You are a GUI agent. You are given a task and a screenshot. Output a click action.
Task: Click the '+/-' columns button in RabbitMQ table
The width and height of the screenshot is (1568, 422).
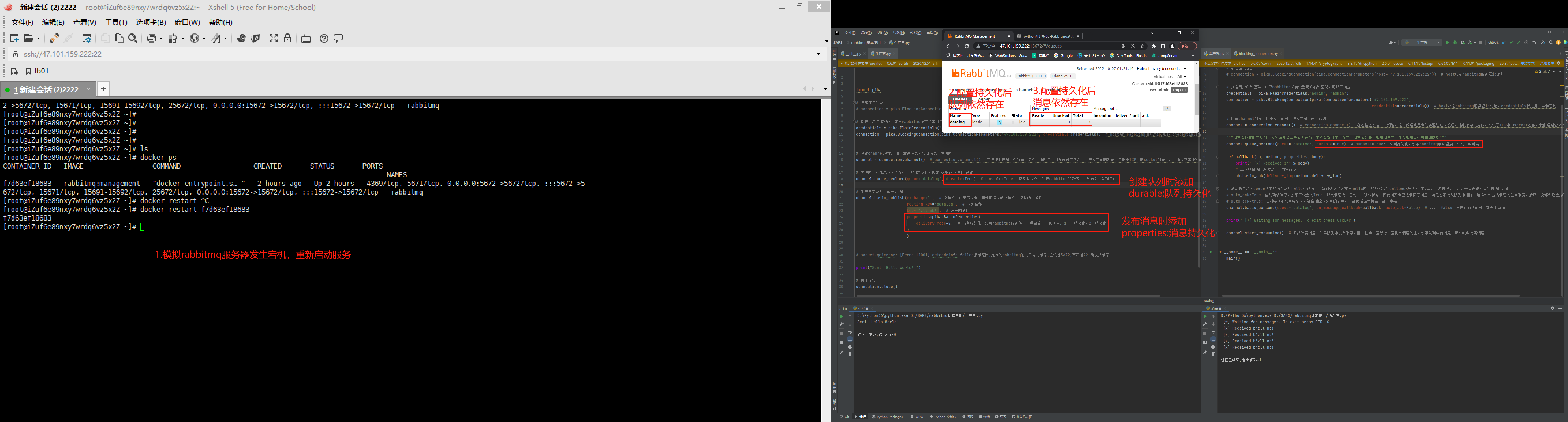click(1167, 109)
